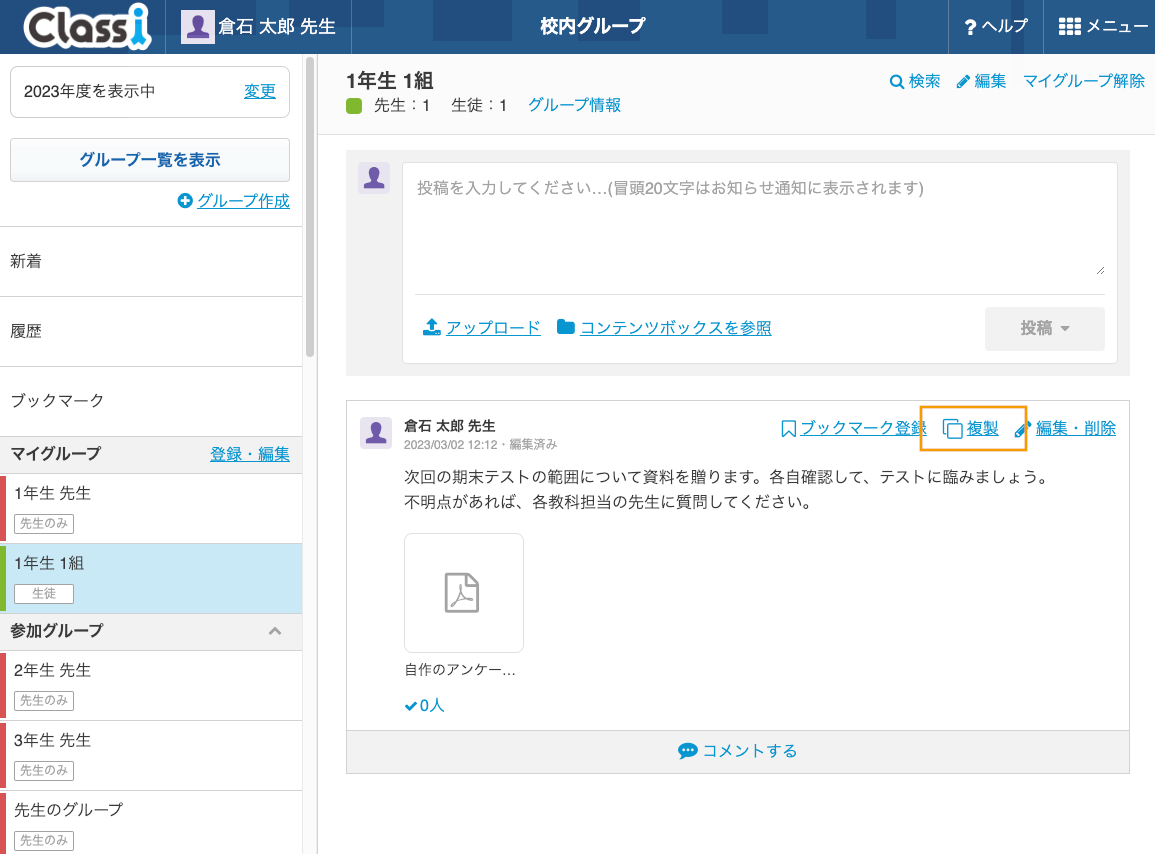Click the bookmark icon on the post
1155x854 pixels.
[788, 428]
